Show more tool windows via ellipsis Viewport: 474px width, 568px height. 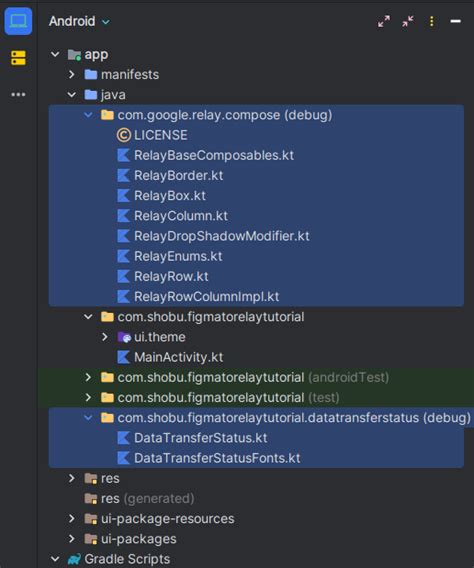point(18,95)
